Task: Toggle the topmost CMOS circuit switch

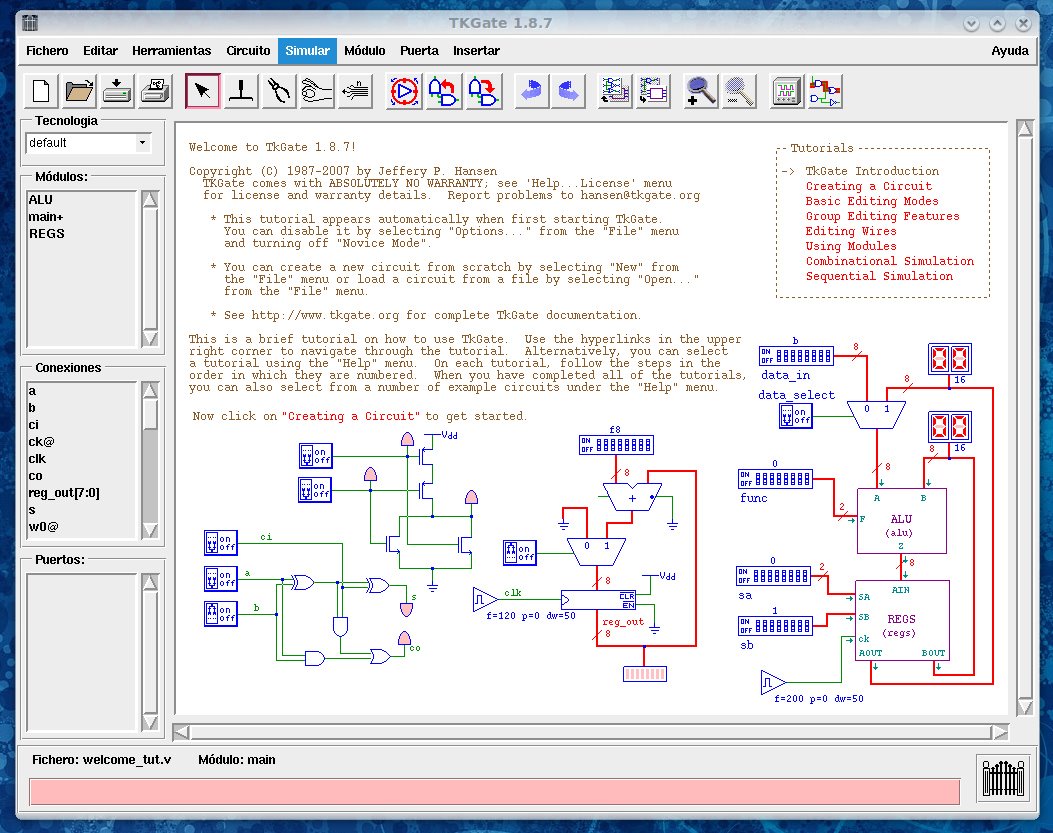Action: (x=315, y=455)
